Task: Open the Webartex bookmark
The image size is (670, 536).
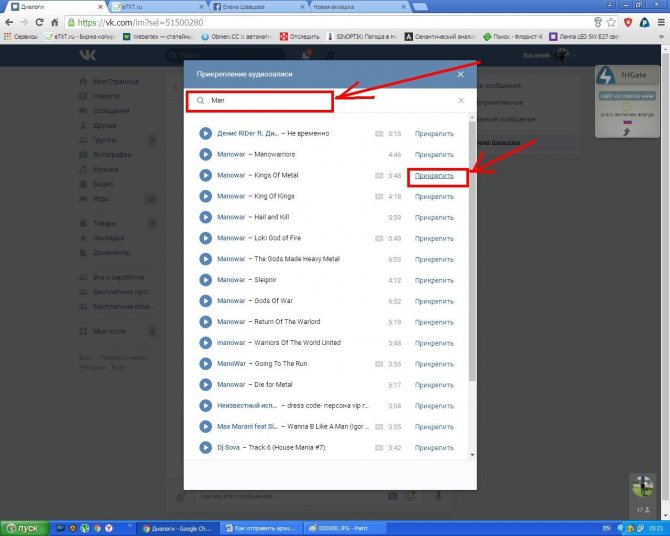Action: (x=158, y=37)
